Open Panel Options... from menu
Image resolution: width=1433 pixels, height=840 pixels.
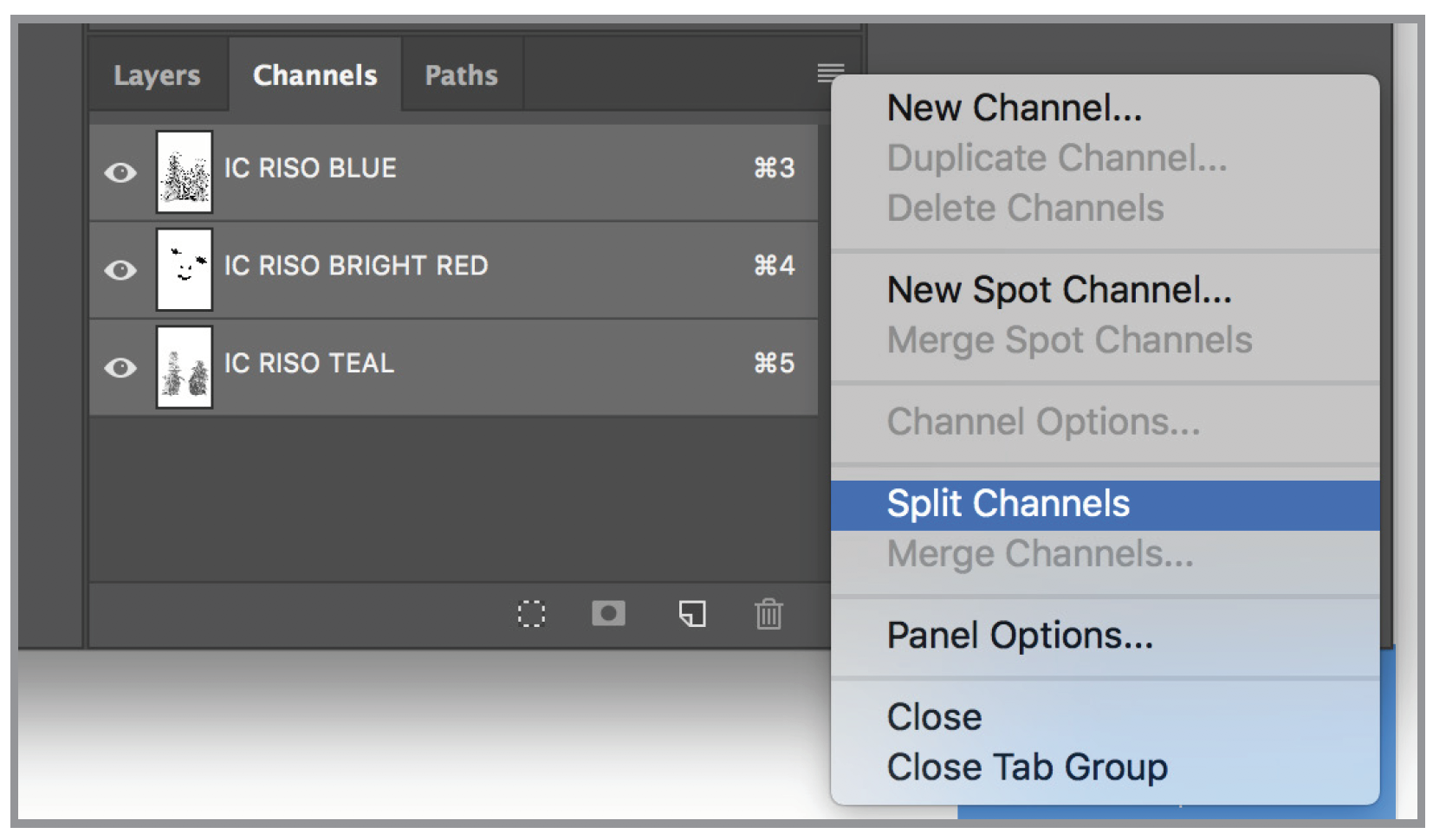1020,636
